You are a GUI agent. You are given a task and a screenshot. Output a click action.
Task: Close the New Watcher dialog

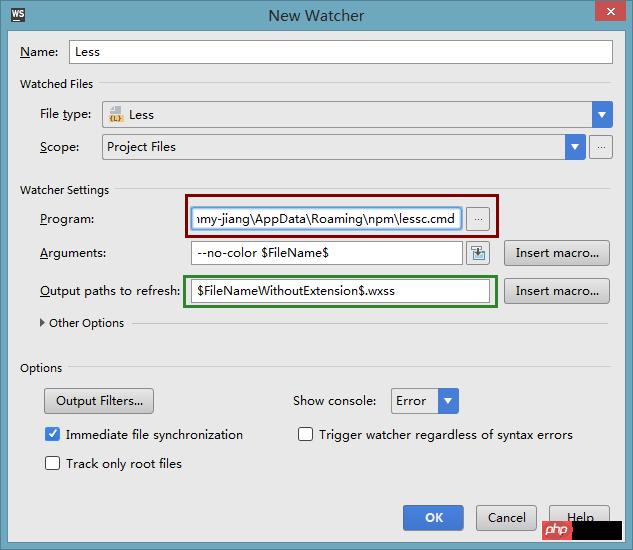click(610, 11)
